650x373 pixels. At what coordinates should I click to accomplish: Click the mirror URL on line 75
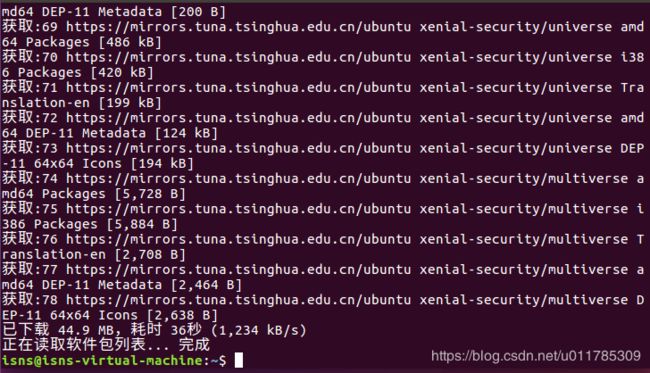coord(239,209)
